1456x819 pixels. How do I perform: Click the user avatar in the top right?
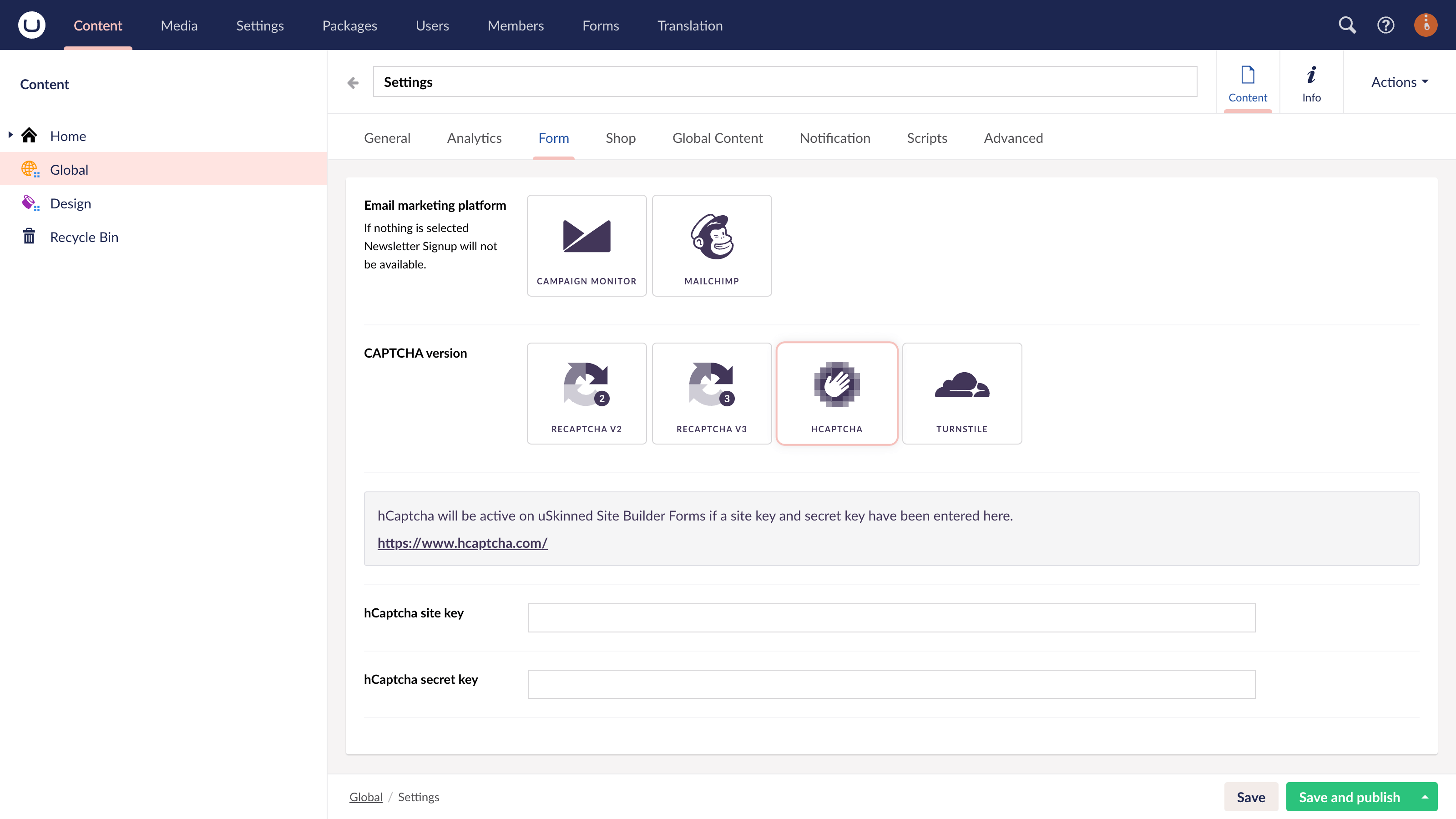point(1426,25)
